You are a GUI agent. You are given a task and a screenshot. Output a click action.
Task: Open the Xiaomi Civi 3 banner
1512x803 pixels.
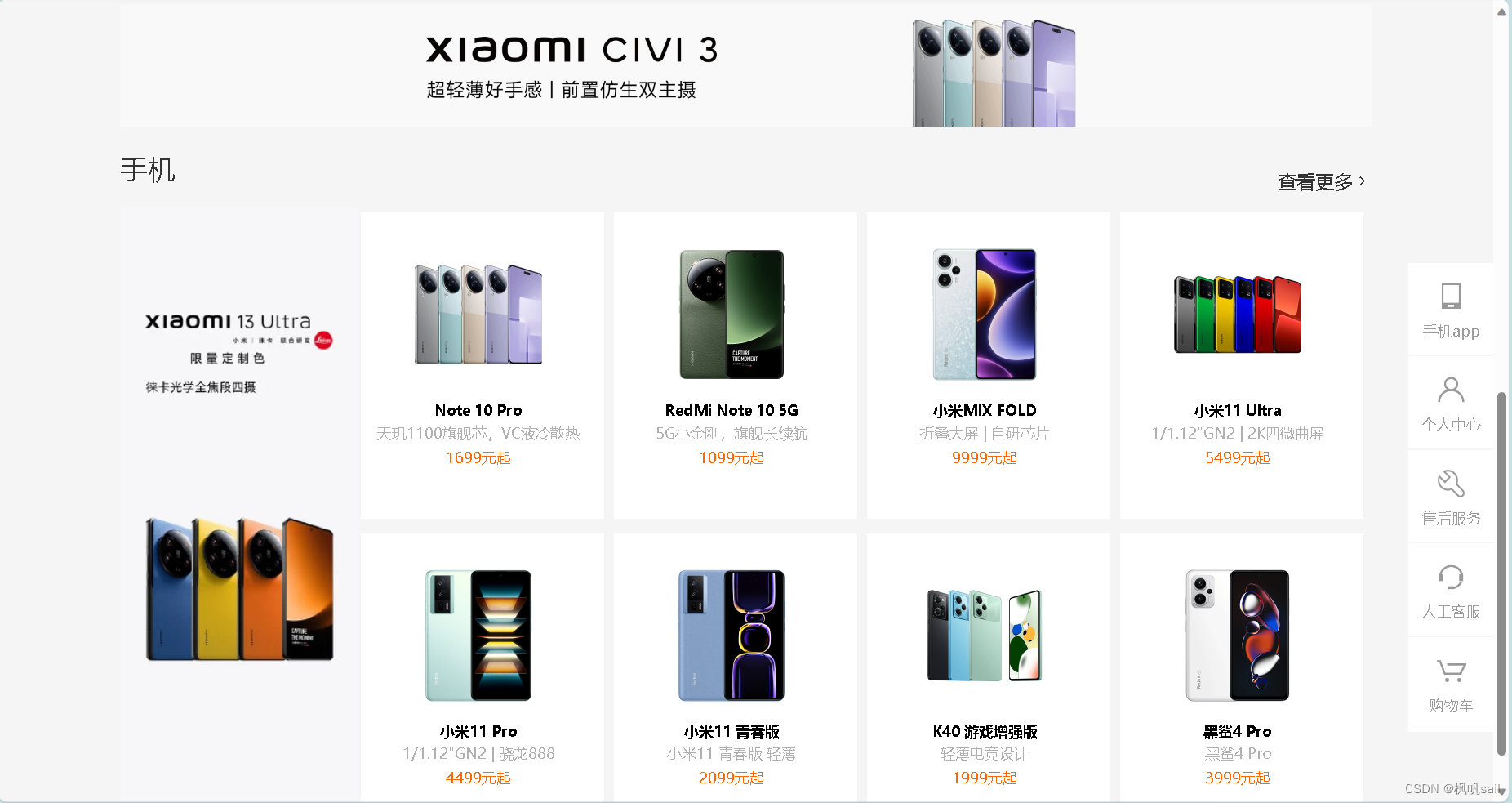(745, 65)
